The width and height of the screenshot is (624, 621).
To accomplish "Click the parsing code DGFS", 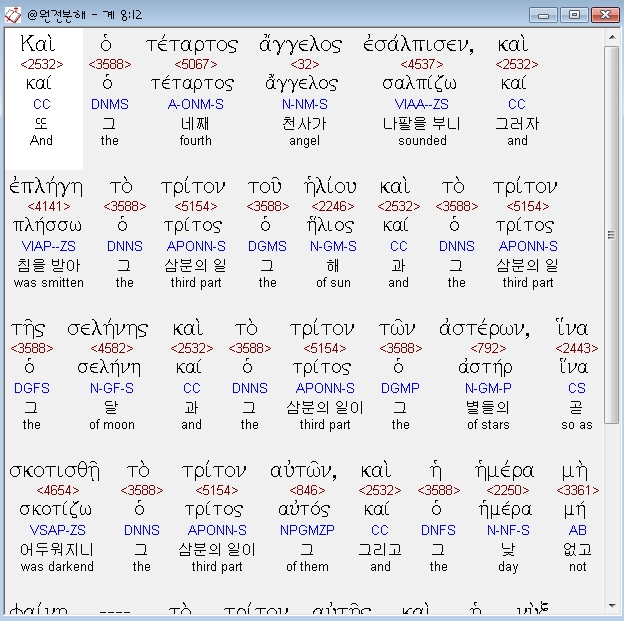I will (32, 388).
